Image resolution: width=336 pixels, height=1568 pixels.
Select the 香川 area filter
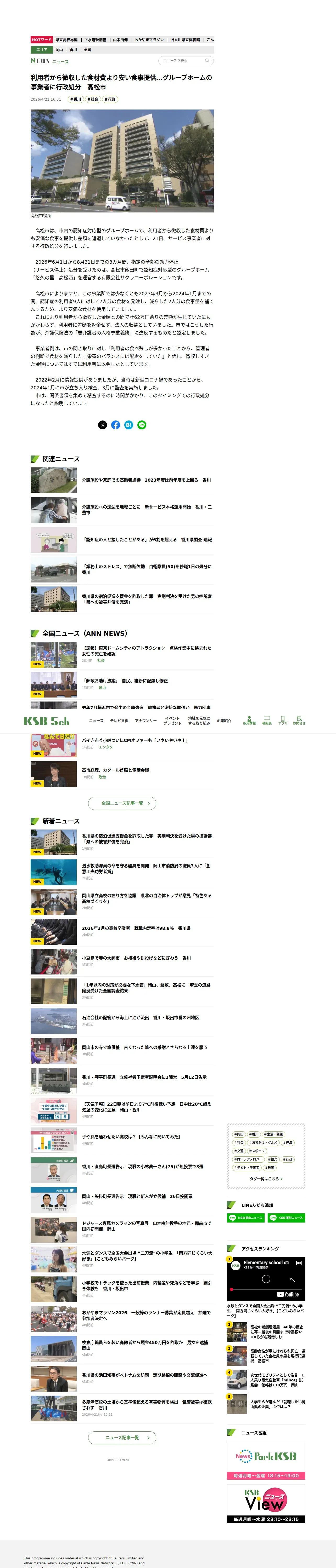[x=73, y=50]
